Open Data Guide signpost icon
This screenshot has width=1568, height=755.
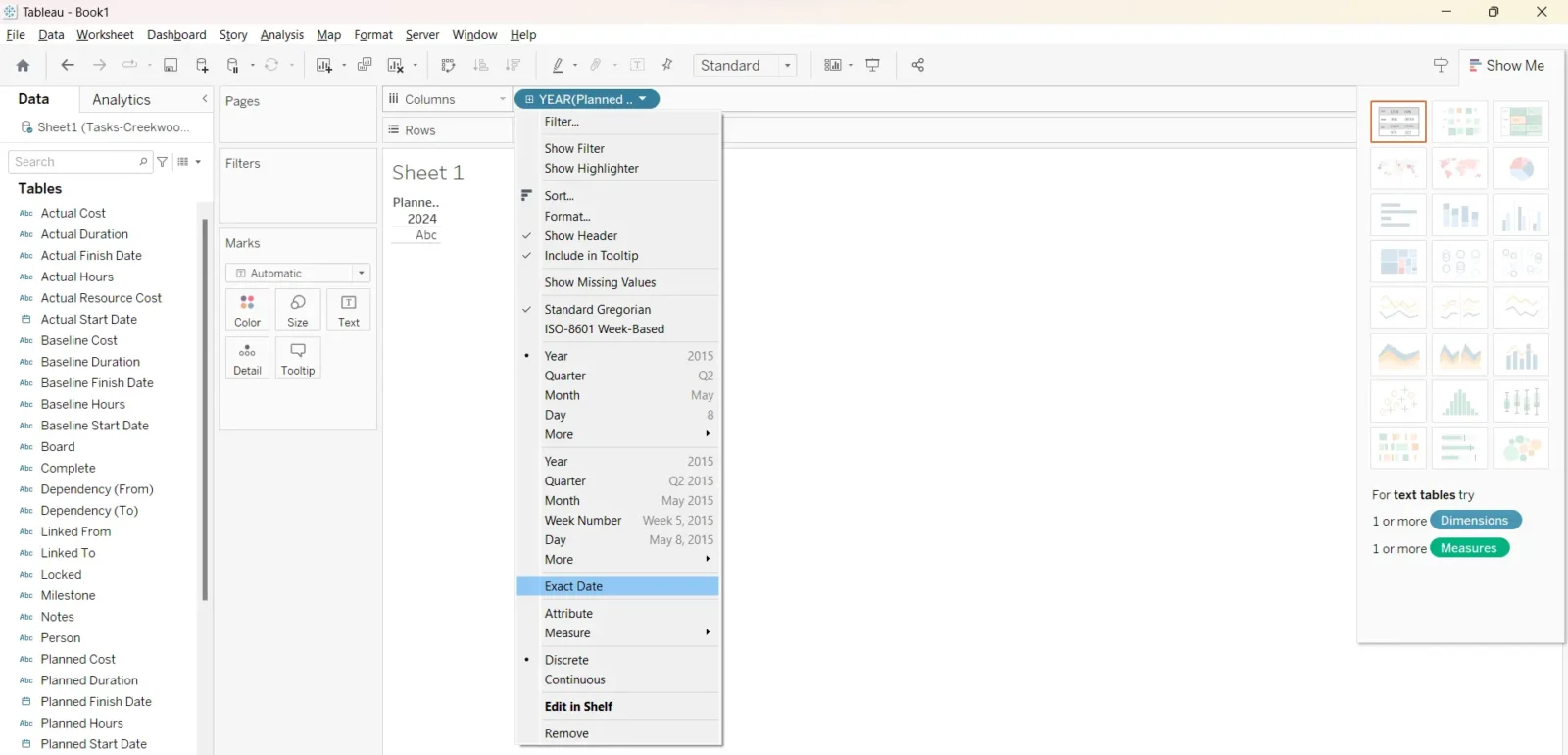[1441, 66]
